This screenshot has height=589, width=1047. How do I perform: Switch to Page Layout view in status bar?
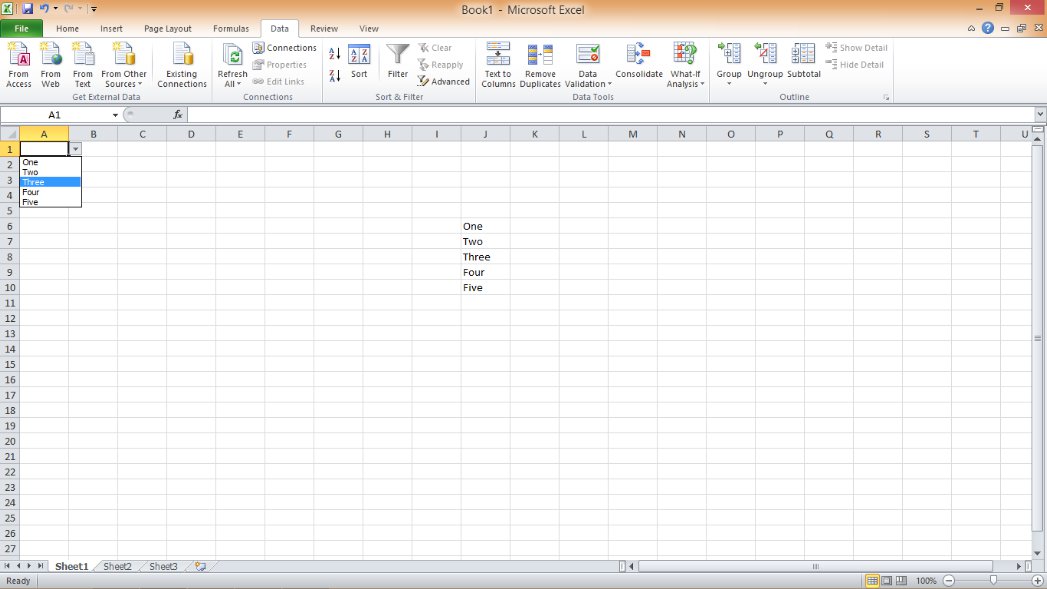887,580
